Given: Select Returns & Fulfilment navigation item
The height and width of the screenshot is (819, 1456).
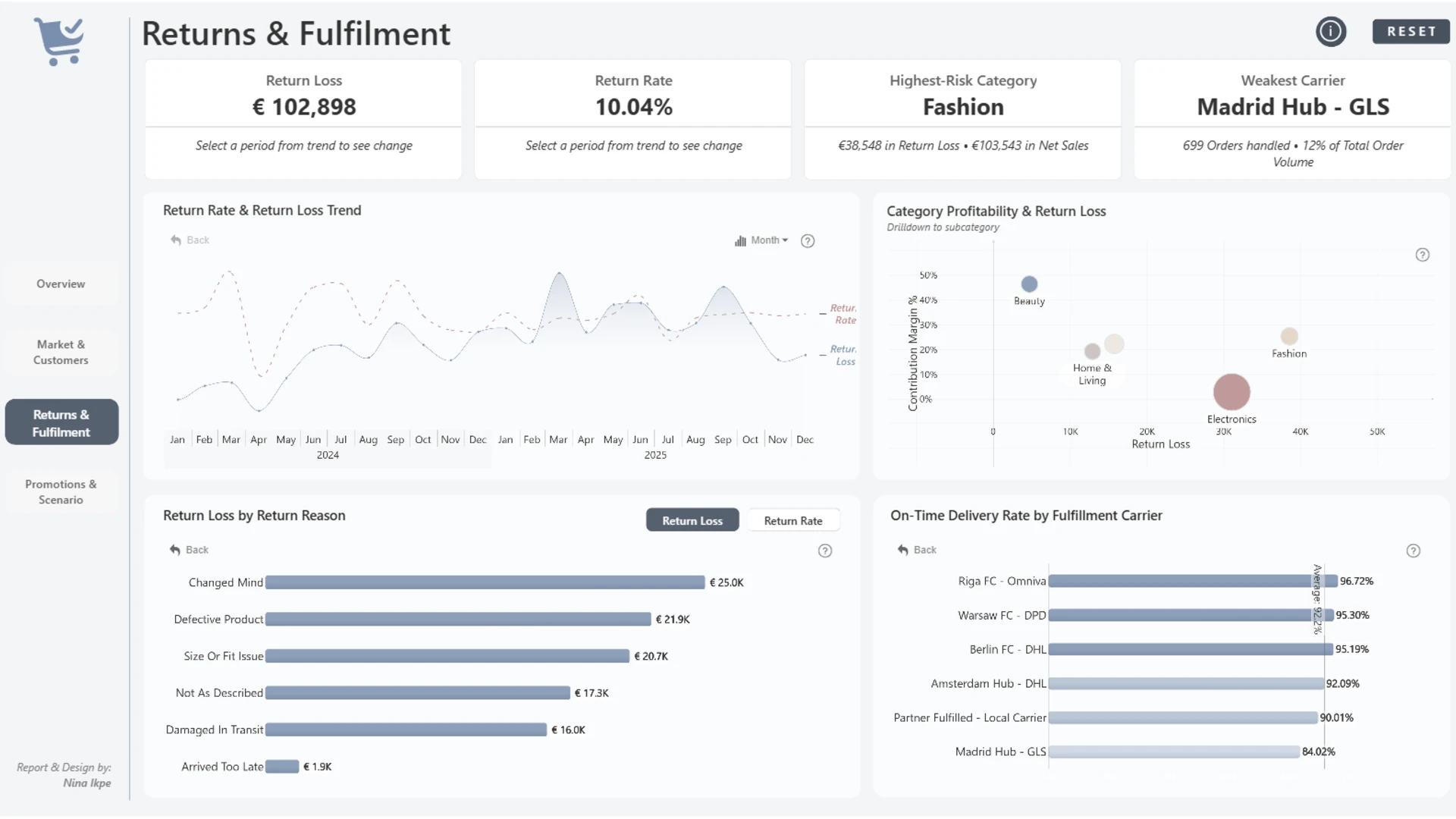Looking at the screenshot, I should [x=61, y=422].
